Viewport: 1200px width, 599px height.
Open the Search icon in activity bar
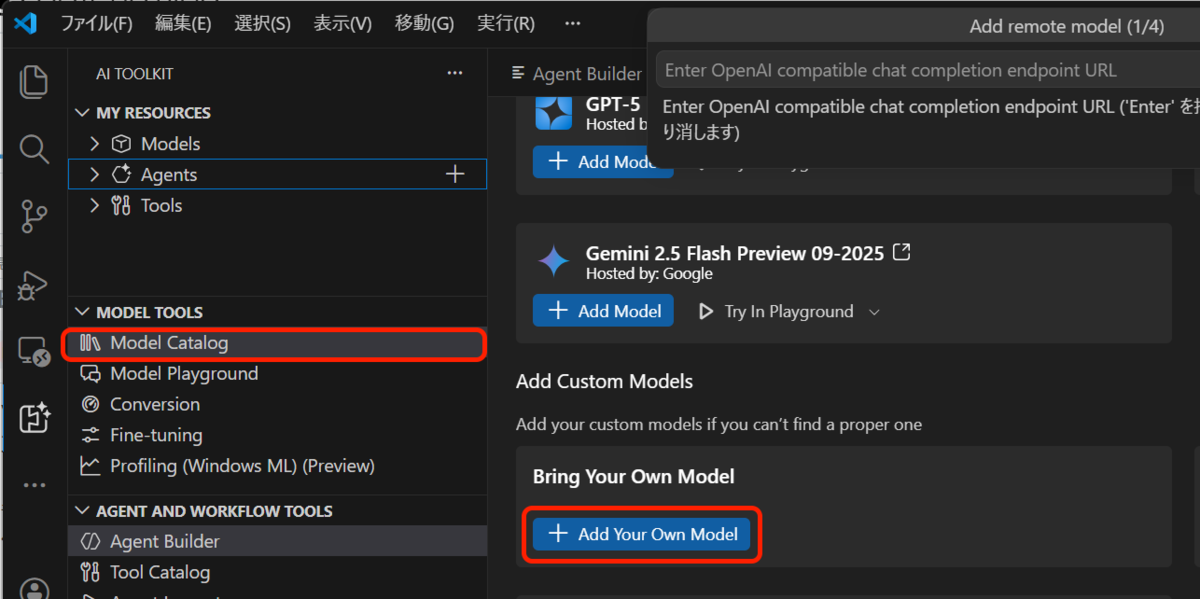tap(34, 149)
